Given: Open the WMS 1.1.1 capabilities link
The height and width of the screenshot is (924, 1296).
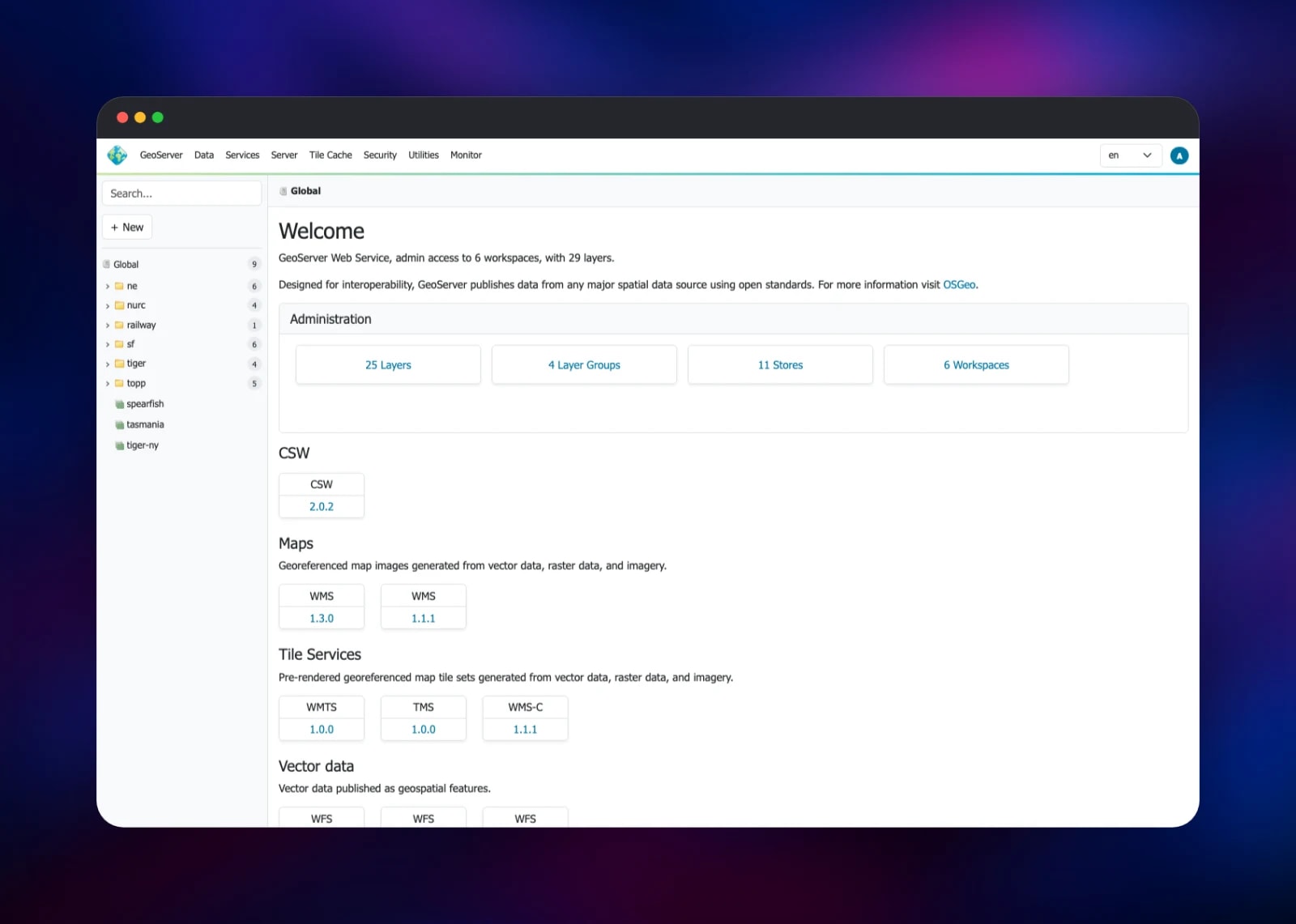Looking at the screenshot, I should coord(424,619).
